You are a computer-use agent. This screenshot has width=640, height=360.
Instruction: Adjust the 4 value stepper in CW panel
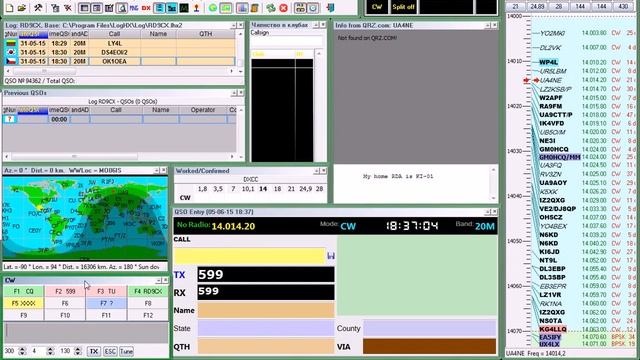pyautogui.click(x=50, y=351)
